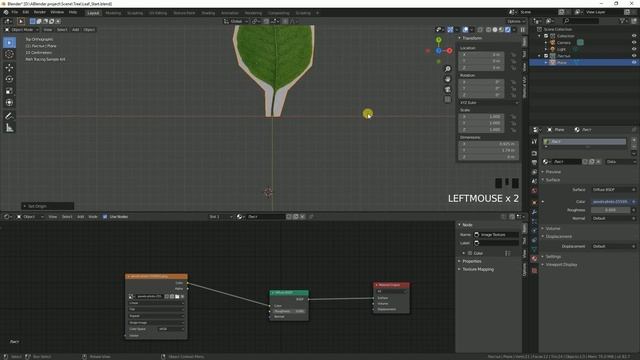Open the Options dropdown in viewport
The width and height of the screenshot is (640, 360).
(x=516, y=21)
